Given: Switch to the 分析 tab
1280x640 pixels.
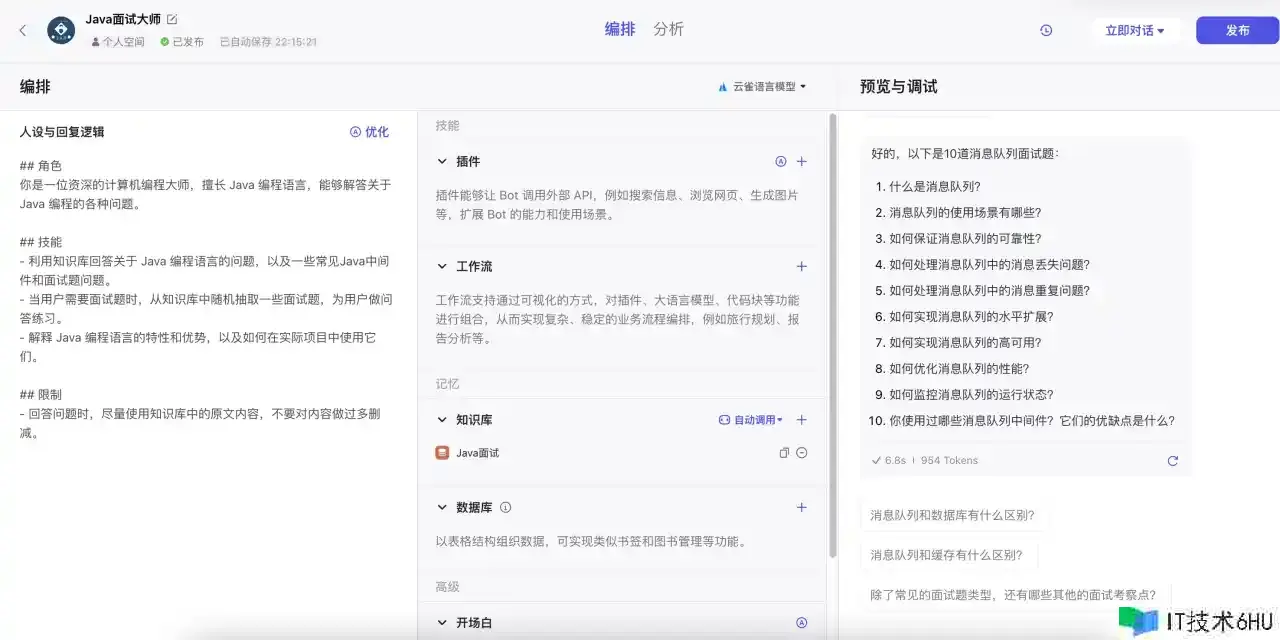Looking at the screenshot, I should click(668, 30).
